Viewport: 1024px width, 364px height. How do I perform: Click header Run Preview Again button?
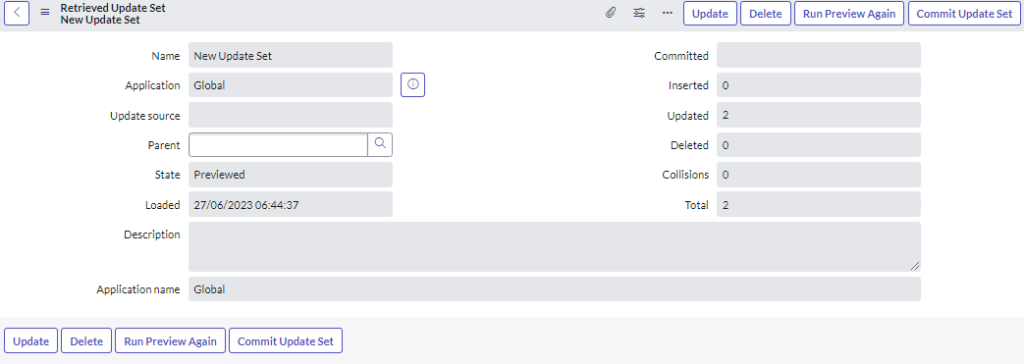(x=849, y=14)
